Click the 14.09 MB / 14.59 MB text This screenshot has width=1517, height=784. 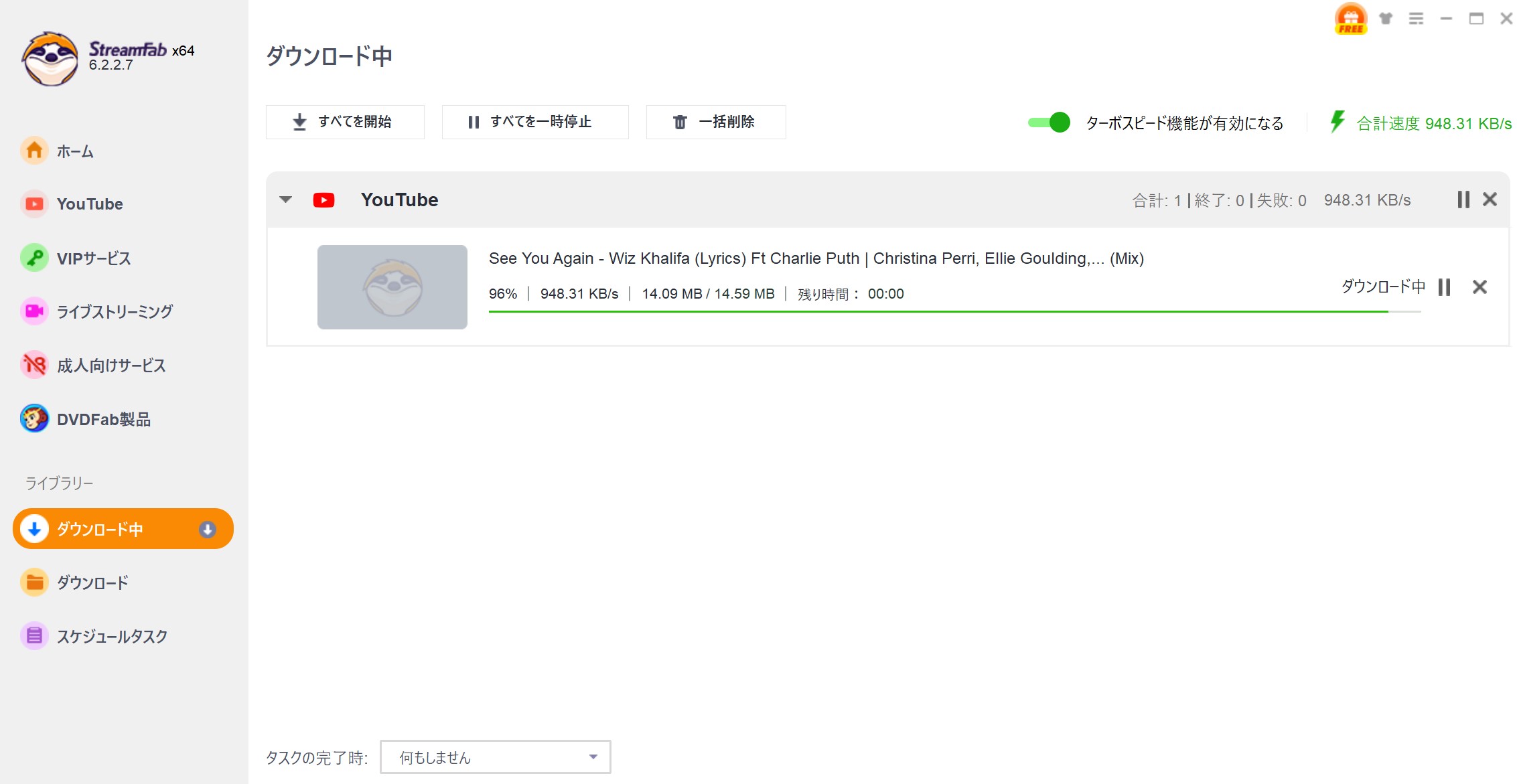pos(708,294)
